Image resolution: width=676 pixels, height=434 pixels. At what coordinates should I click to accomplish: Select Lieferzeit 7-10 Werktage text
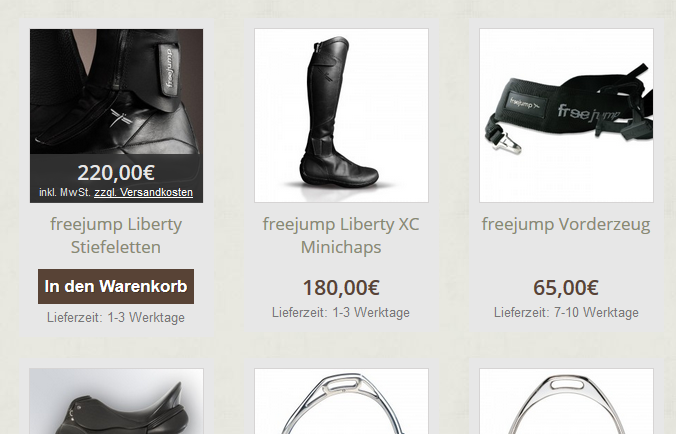click(x=566, y=312)
